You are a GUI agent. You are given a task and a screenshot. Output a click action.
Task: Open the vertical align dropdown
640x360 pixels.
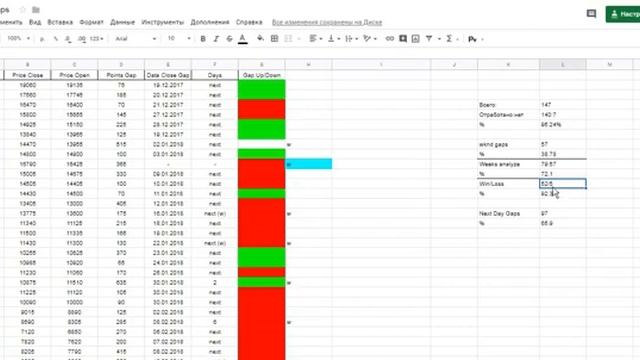333,39
